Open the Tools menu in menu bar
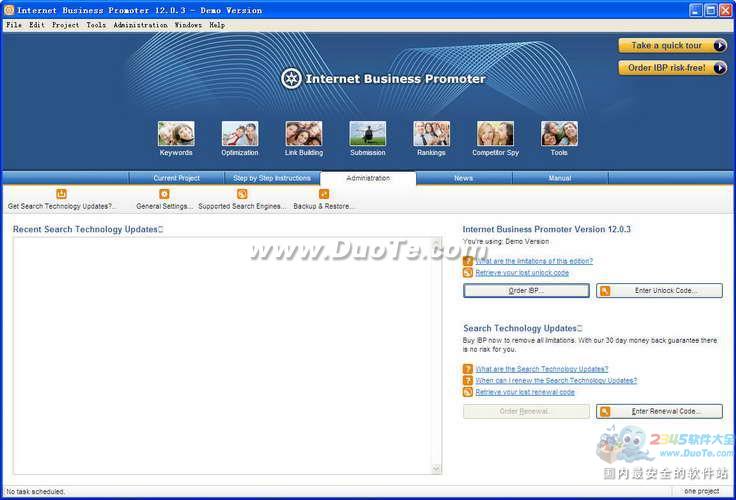736x500 pixels. click(96, 25)
